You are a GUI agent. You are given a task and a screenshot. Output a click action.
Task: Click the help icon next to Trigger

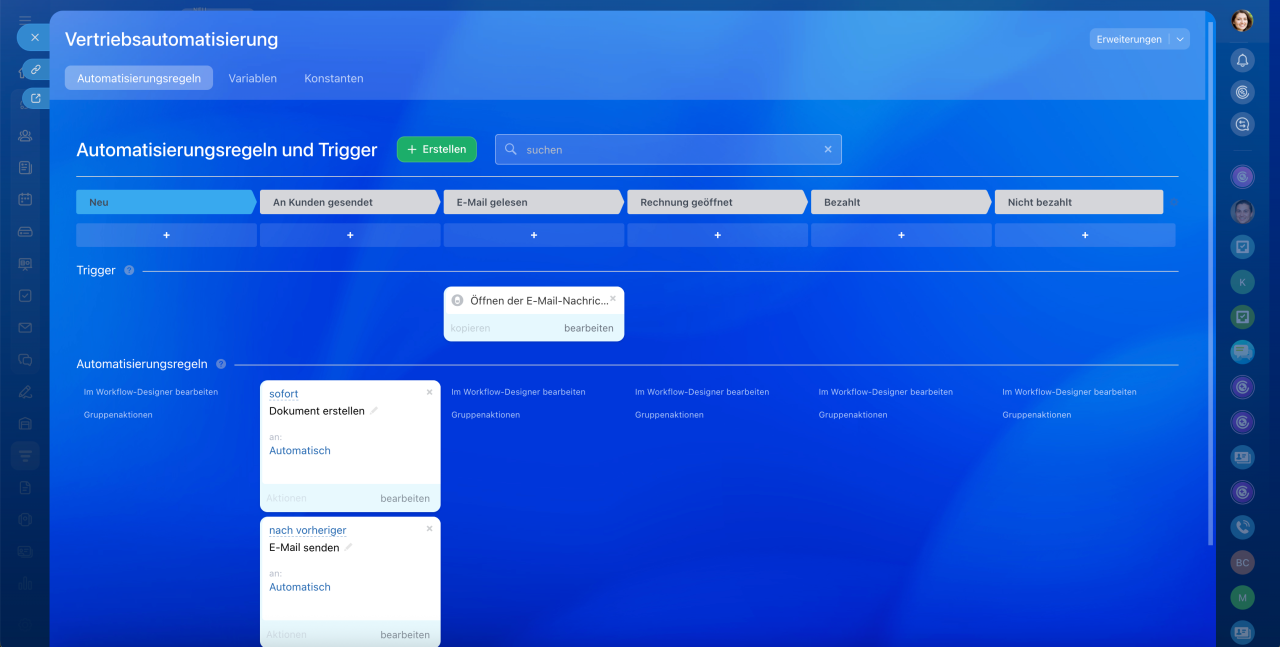click(129, 270)
